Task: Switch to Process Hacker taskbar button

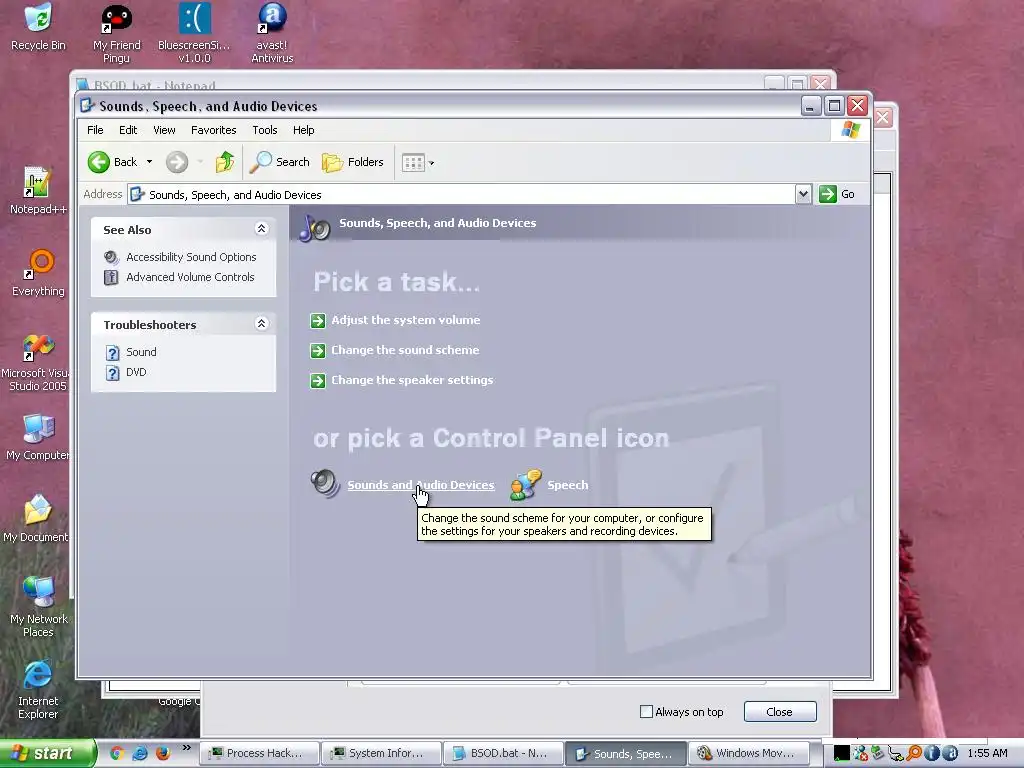Action: click(259, 753)
